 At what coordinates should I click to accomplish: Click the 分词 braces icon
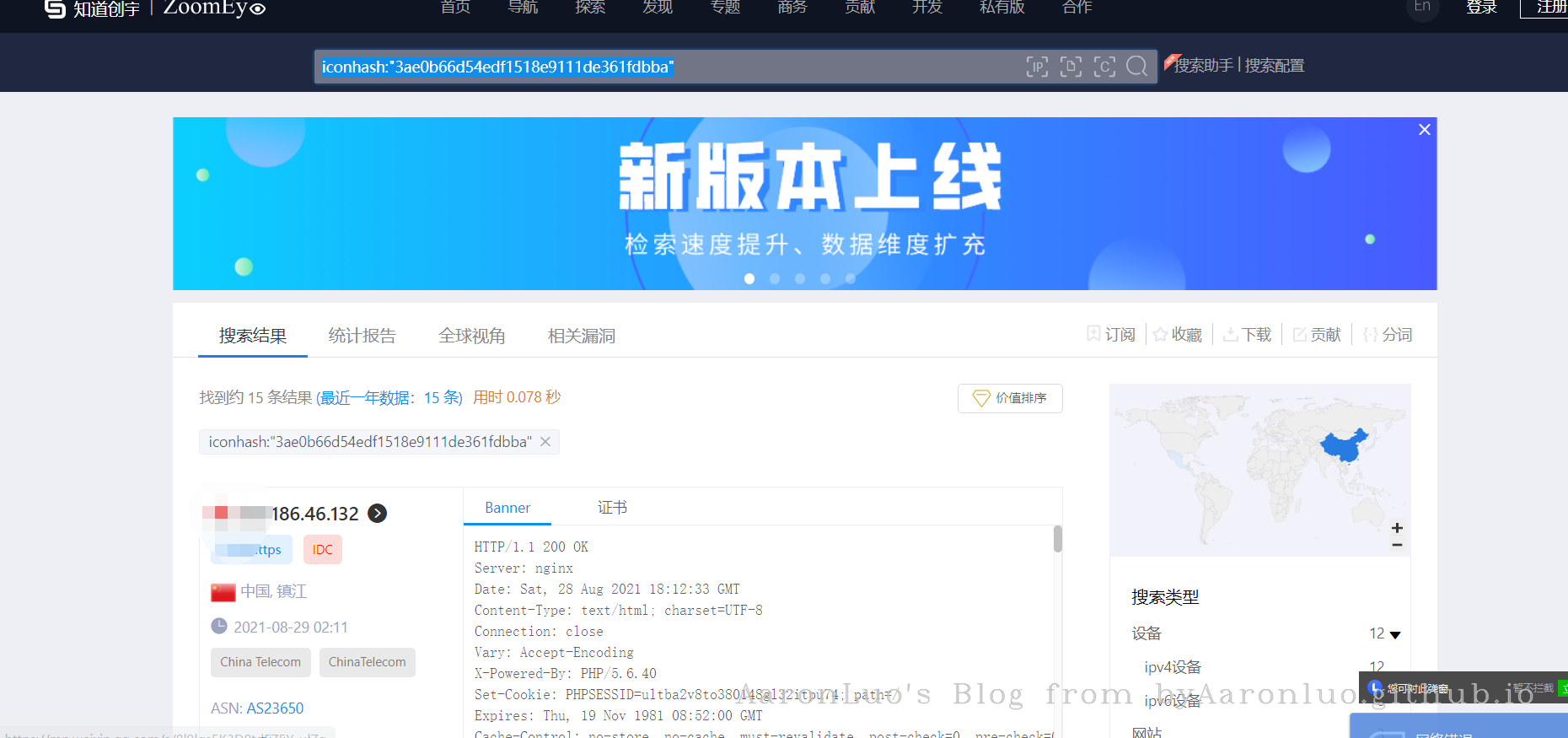coord(1370,335)
